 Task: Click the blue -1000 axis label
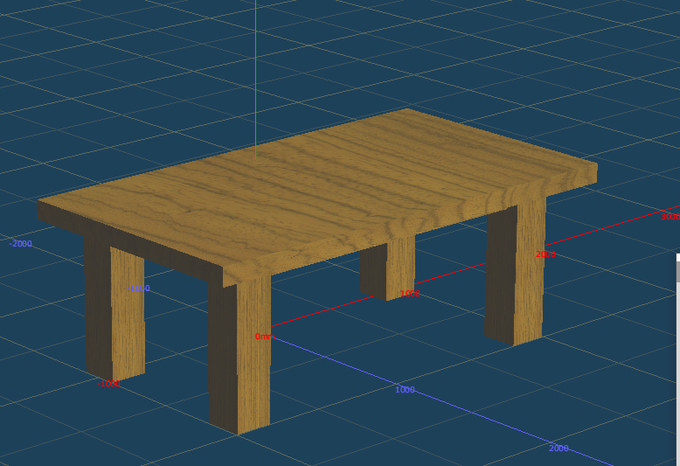click(x=139, y=288)
